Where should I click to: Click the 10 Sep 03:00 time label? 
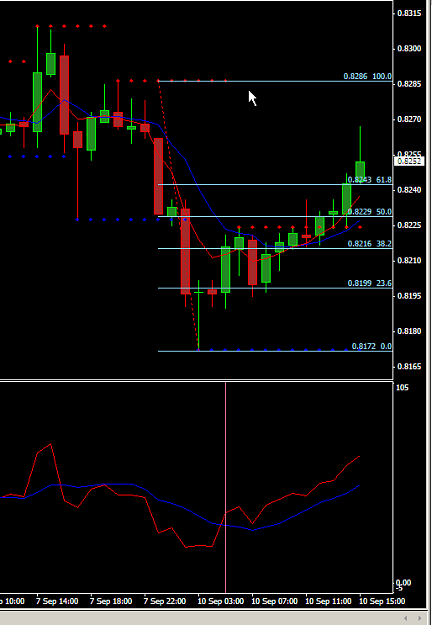tap(220, 601)
